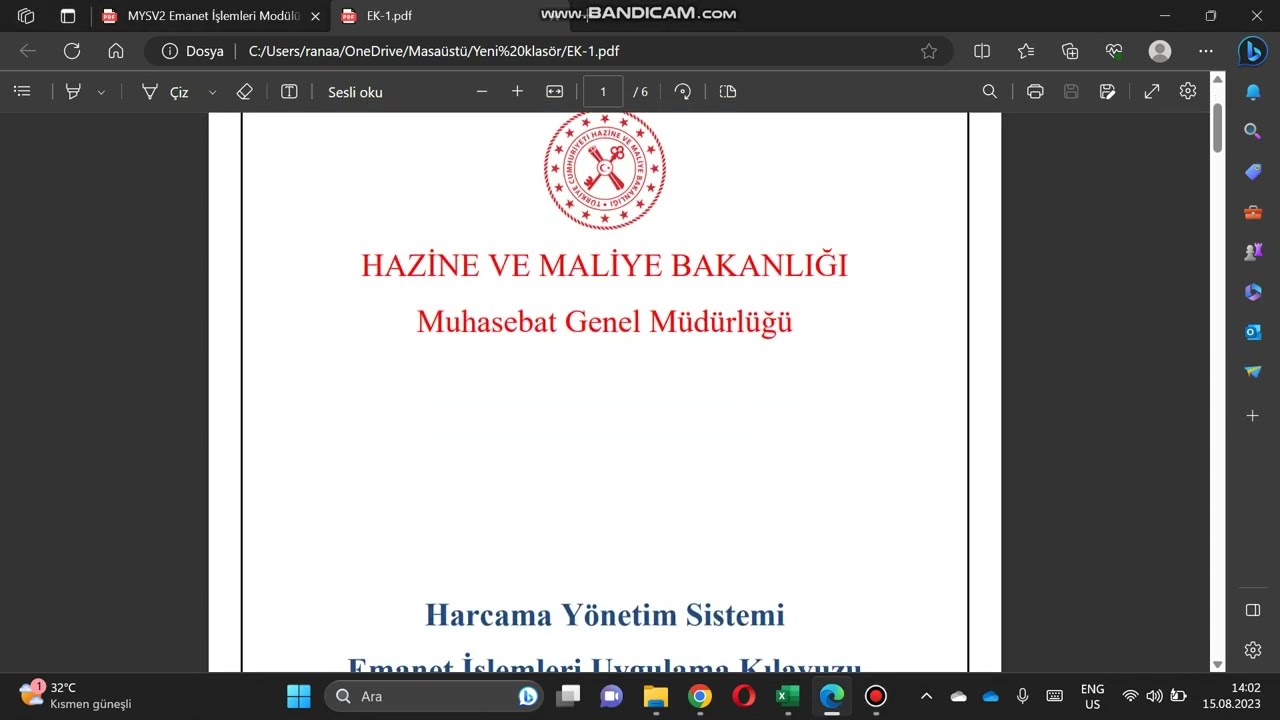The image size is (1280, 720).
Task: Expand the Çiz drawing options dropdown
Action: click(x=212, y=92)
